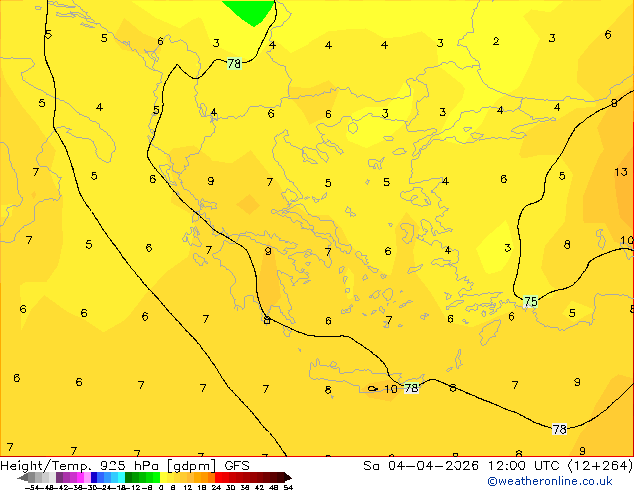
Task: Click the "12:00 UTC" time text
Action: 524,466
